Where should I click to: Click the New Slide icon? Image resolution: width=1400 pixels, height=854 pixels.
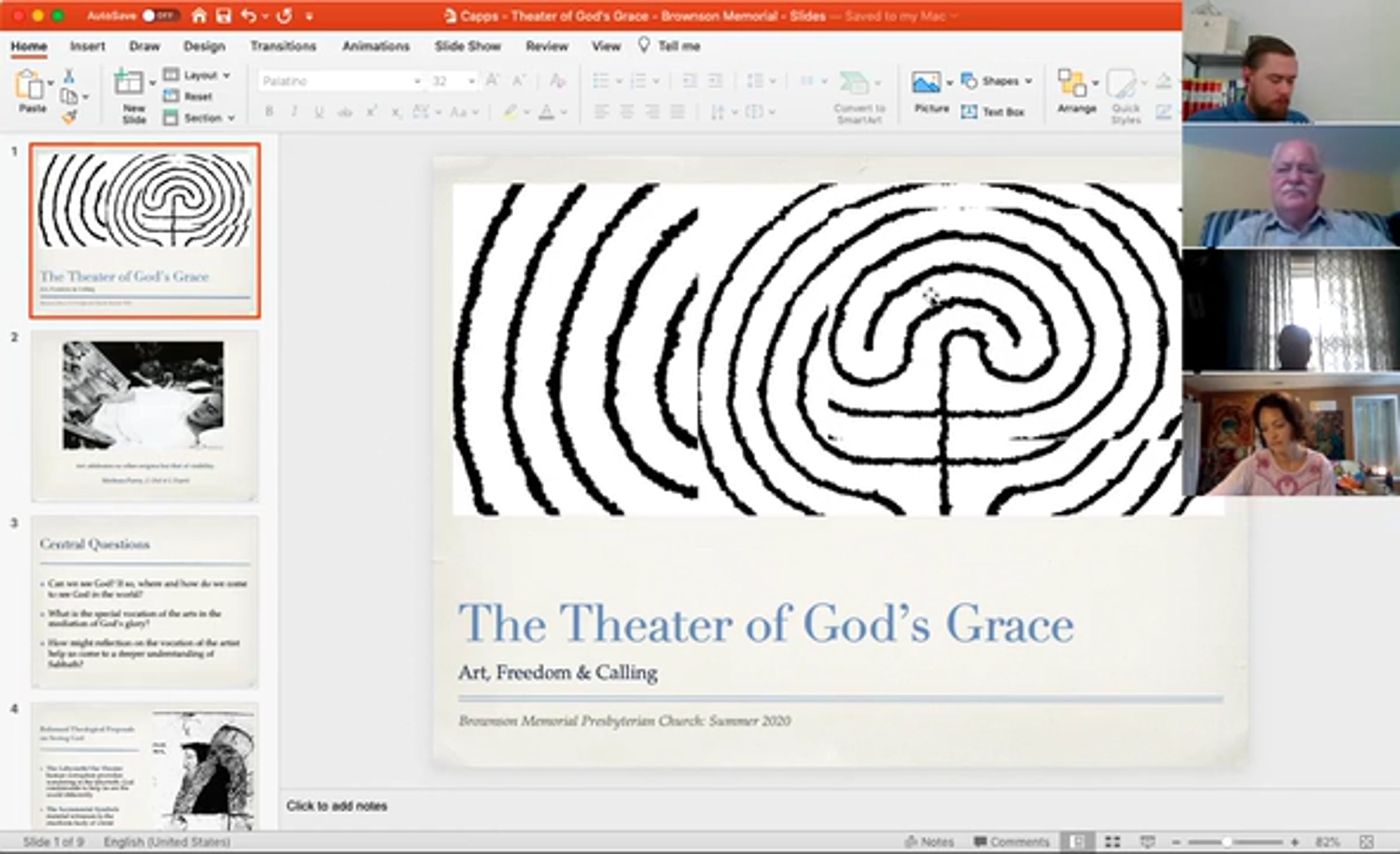click(128, 83)
